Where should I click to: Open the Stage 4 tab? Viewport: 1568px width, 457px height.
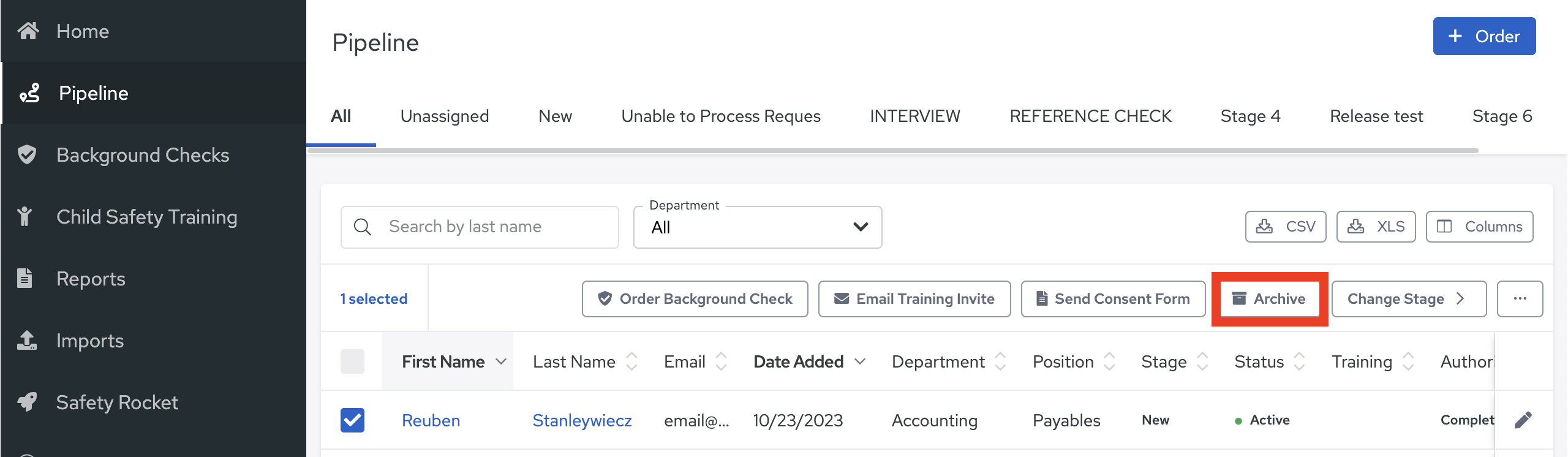tap(1250, 116)
